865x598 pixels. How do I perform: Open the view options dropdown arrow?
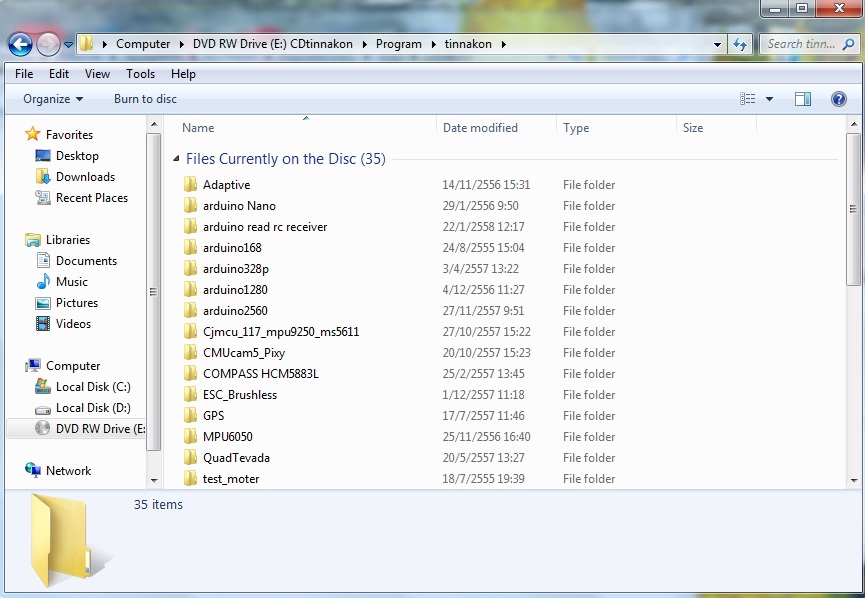769,99
